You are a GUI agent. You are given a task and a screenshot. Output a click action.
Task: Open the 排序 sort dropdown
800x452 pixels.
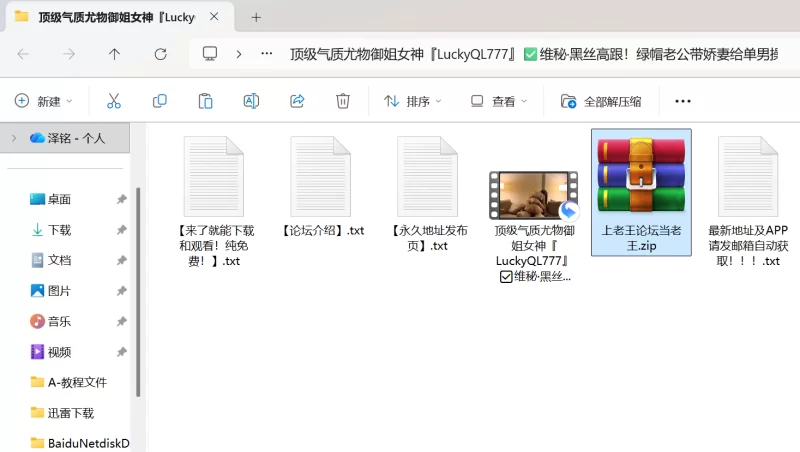tap(412, 101)
